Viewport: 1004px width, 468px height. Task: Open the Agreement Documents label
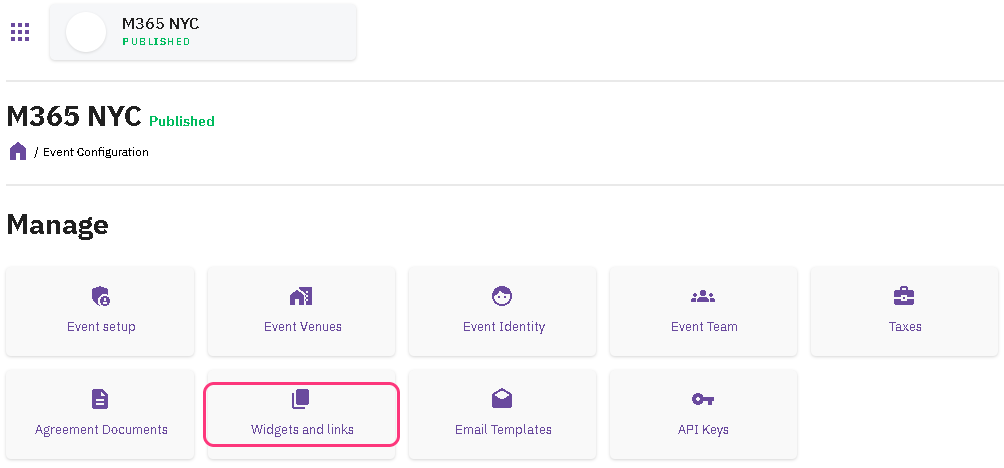[101, 430]
